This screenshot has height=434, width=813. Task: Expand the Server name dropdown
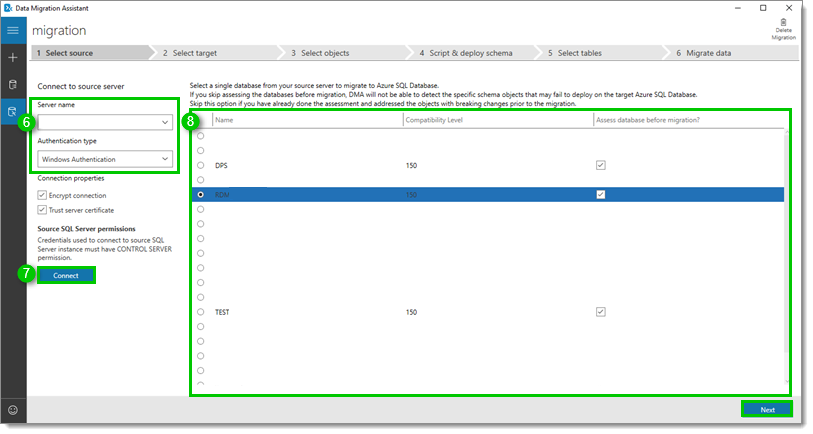click(x=165, y=122)
